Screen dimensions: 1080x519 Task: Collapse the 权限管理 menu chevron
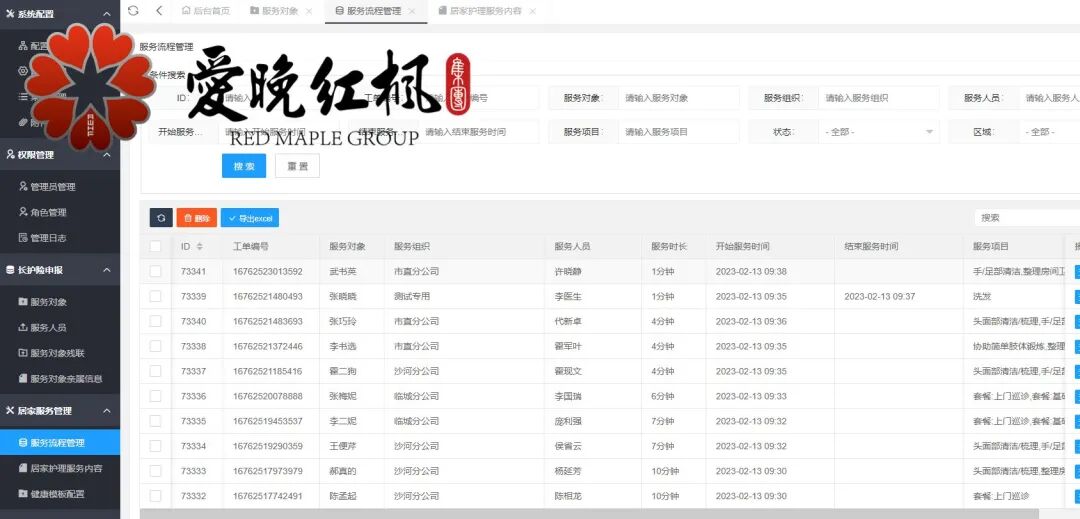pyautogui.click(x=107, y=155)
